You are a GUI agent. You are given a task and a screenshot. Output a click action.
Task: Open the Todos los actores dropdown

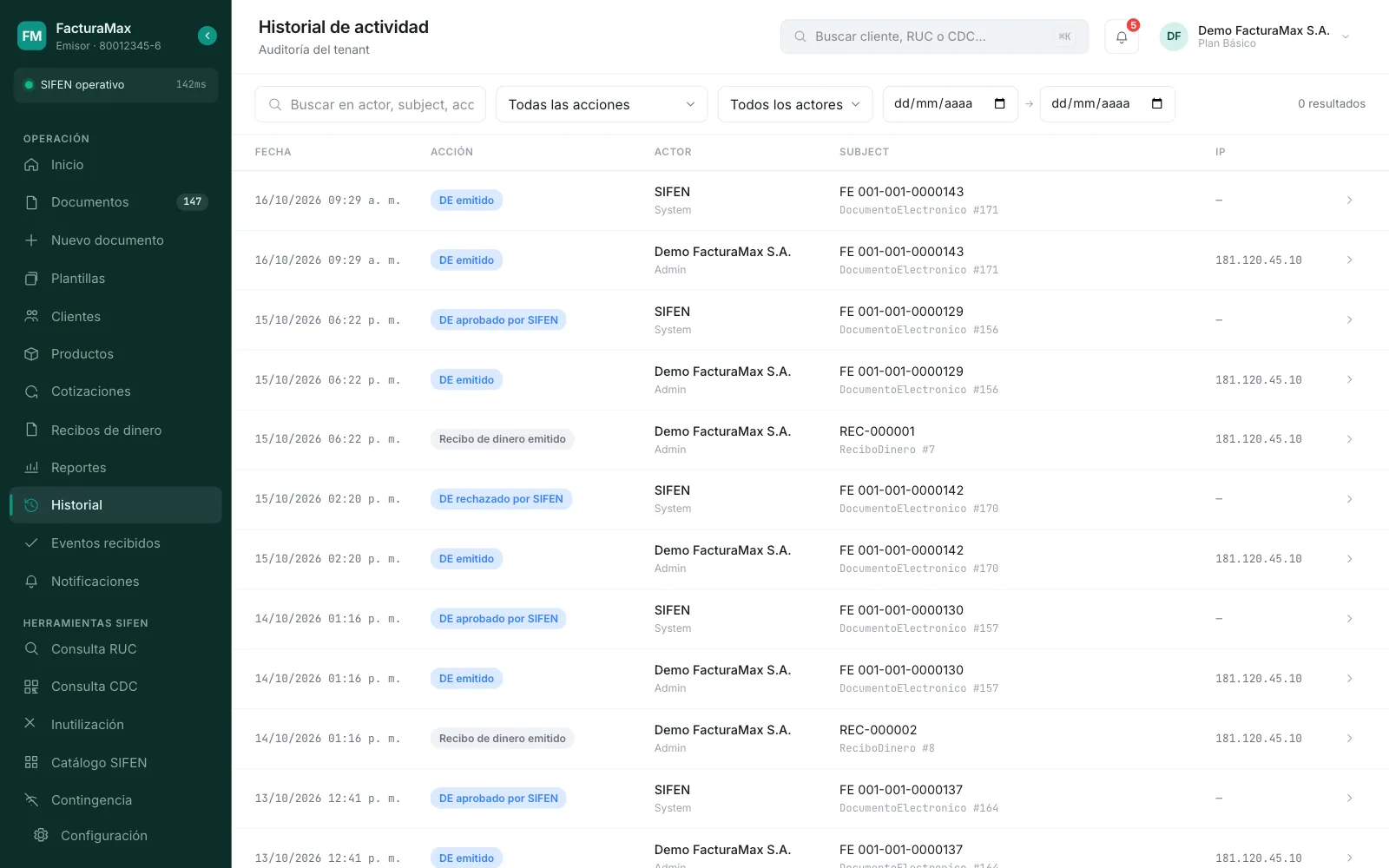coord(795,104)
